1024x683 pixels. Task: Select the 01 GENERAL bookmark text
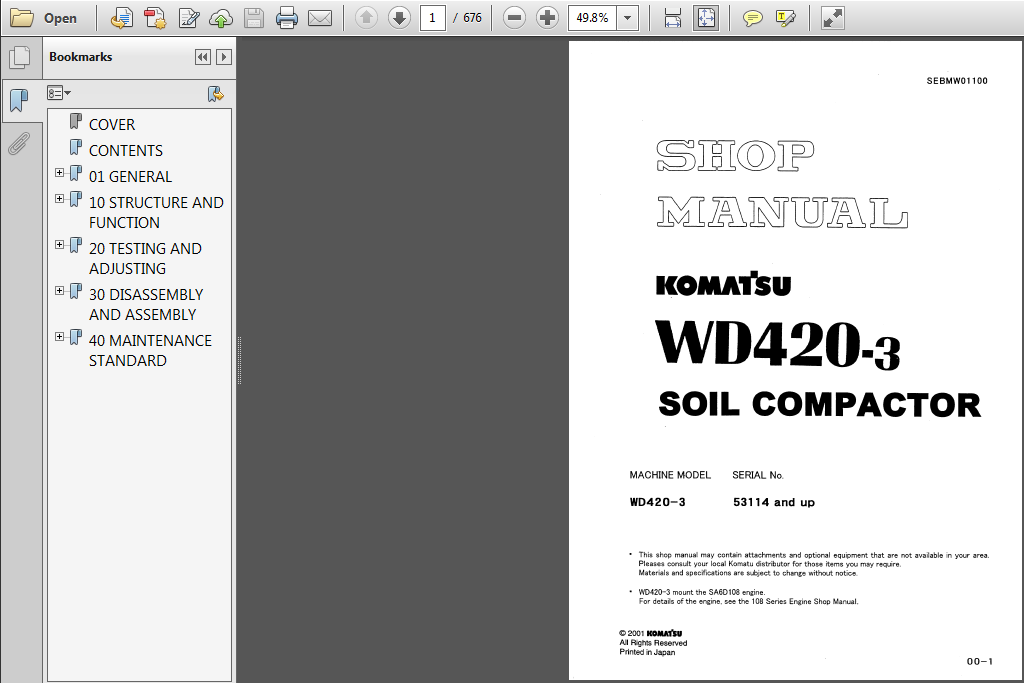(131, 176)
